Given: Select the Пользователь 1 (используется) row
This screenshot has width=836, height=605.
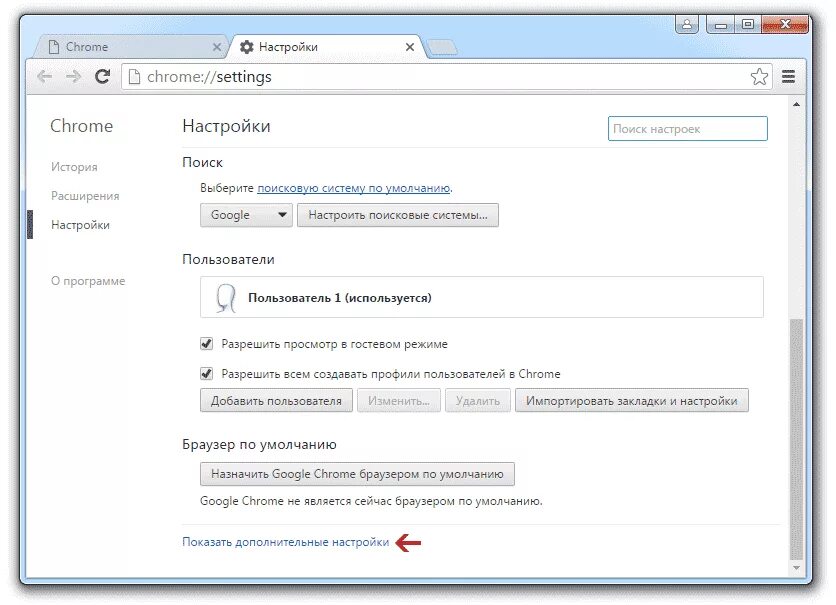Looking at the screenshot, I should click(482, 297).
